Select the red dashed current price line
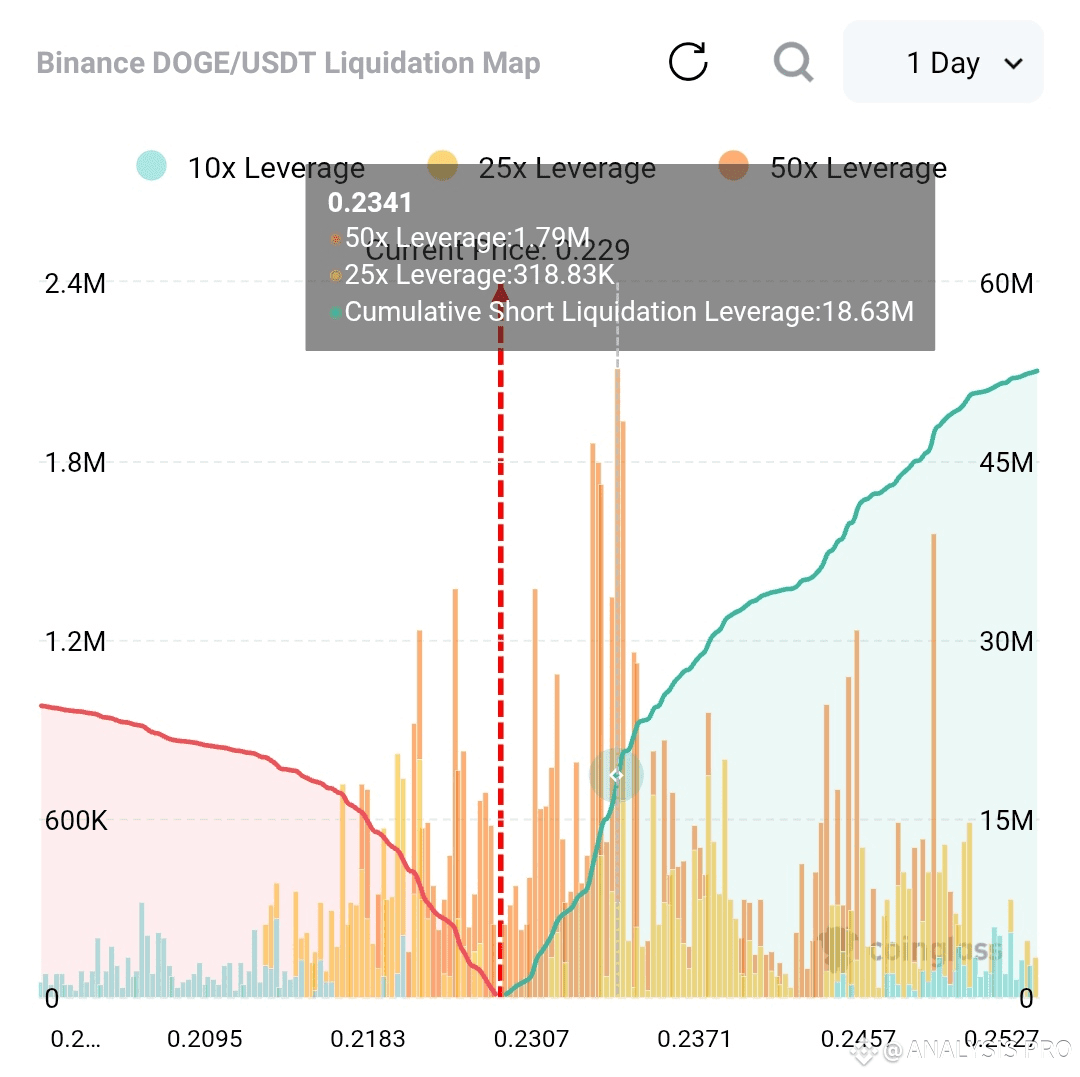 pos(501,654)
